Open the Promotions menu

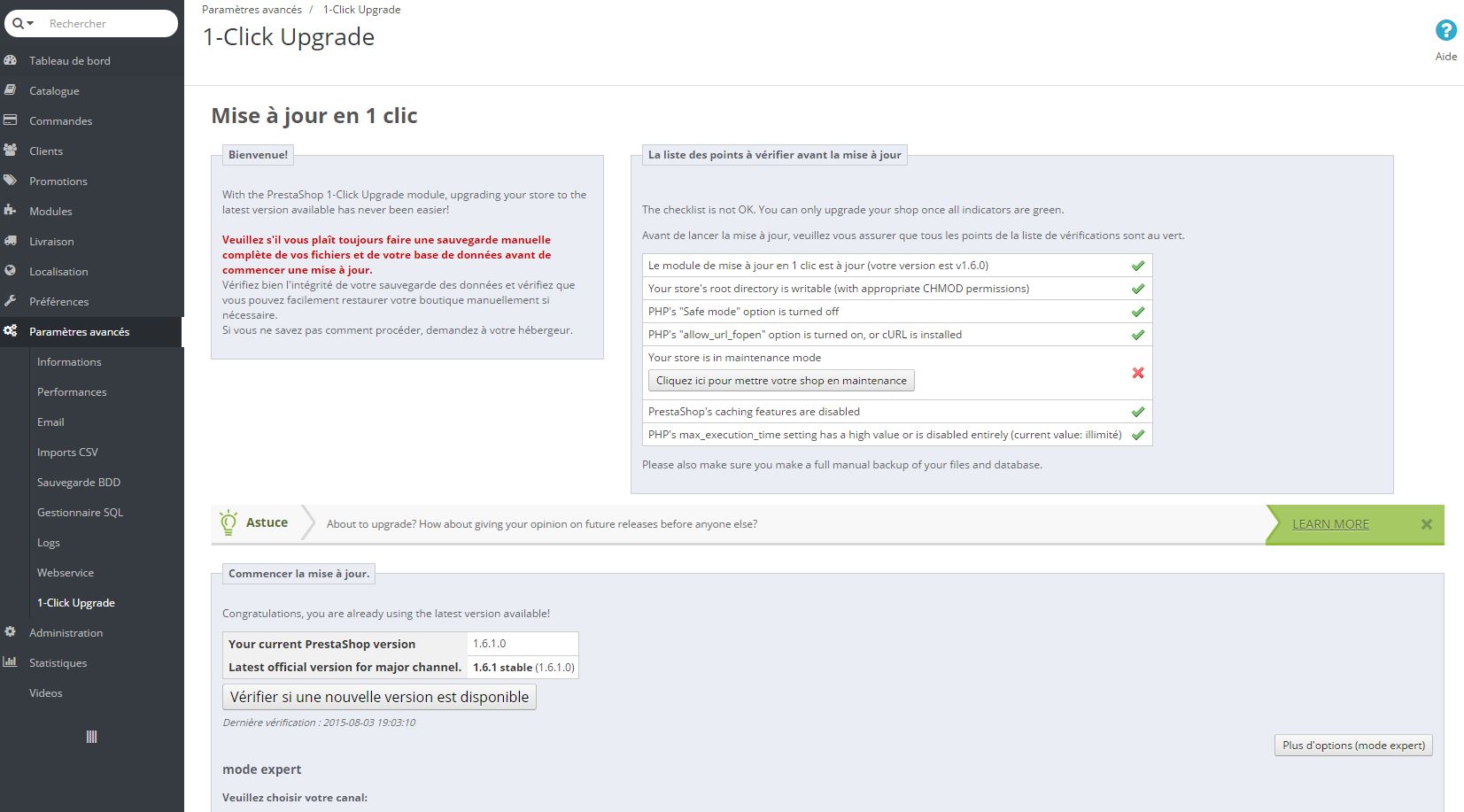coord(58,182)
